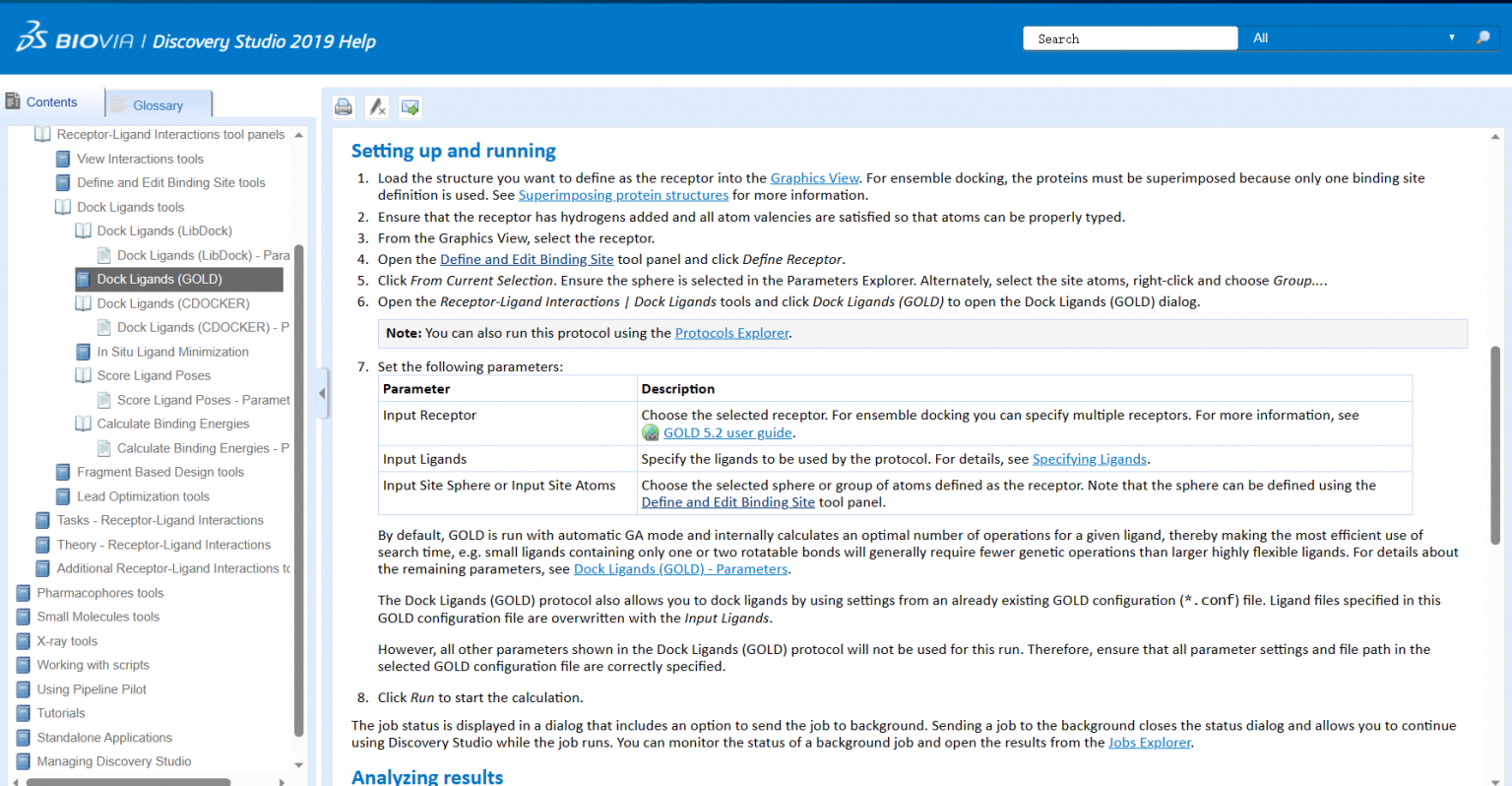Image resolution: width=1512 pixels, height=786 pixels.
Task: Click the content pane vertical scrollbar thumb
Action: click(x=1495, y=443)
